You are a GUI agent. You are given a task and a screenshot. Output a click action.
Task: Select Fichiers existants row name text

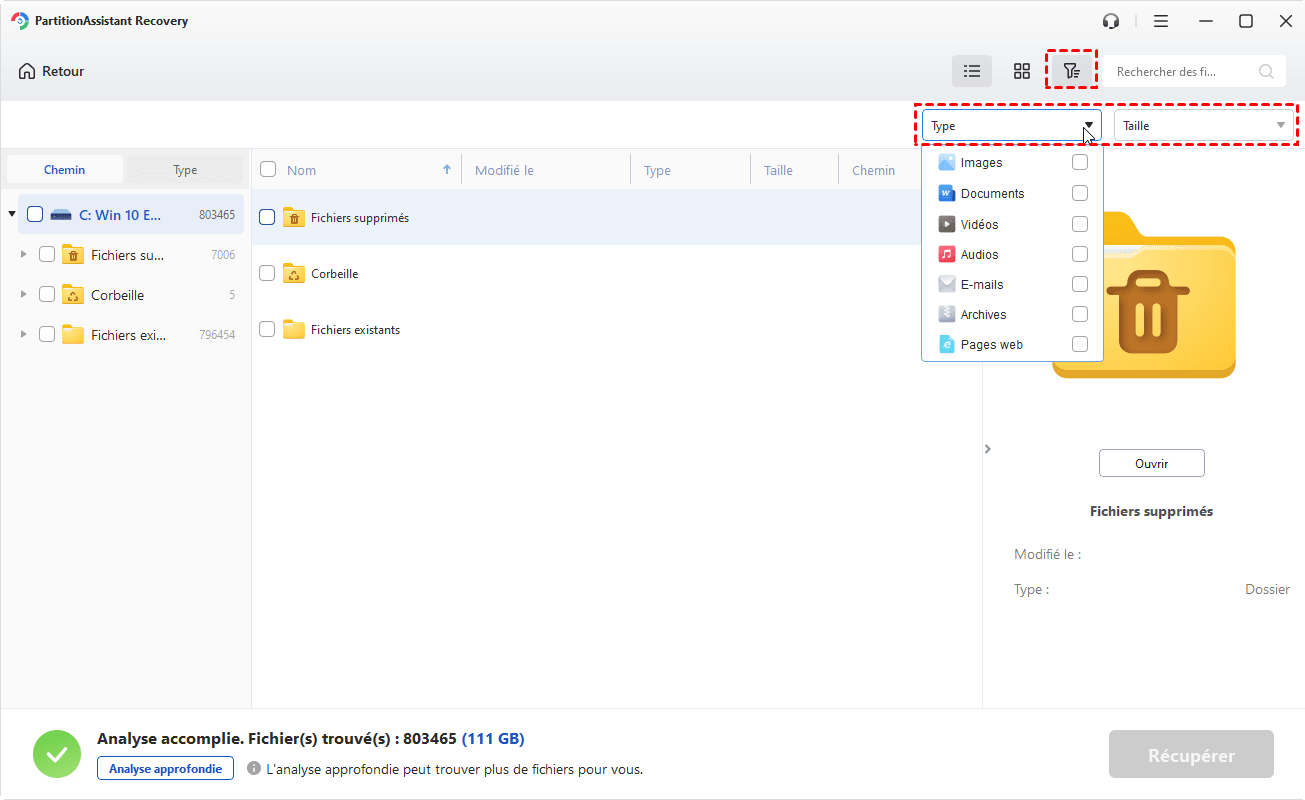355,330
